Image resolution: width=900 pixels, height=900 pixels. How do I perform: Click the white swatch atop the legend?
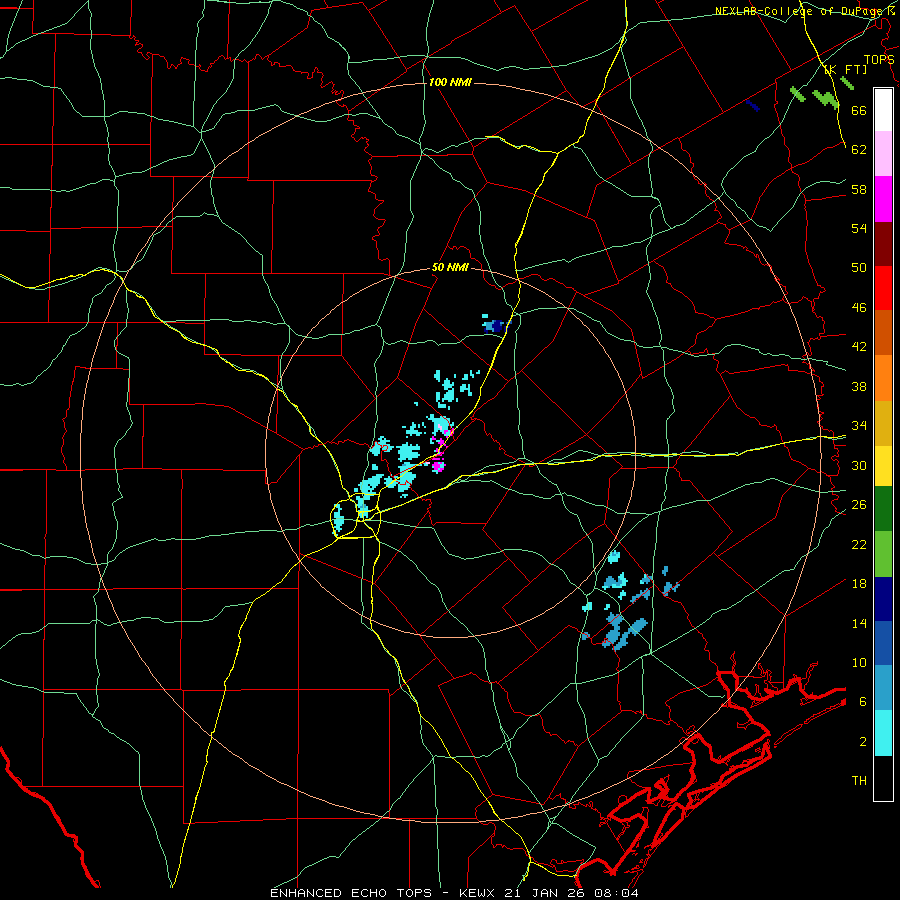coord(883,110)
